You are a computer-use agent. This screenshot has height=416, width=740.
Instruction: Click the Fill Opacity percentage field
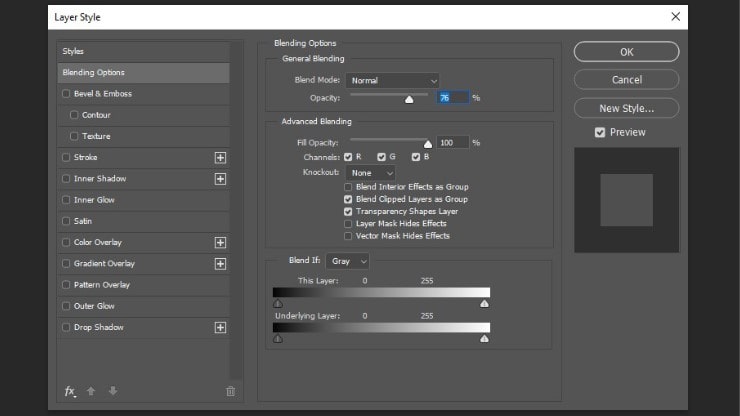click(451, 143)
